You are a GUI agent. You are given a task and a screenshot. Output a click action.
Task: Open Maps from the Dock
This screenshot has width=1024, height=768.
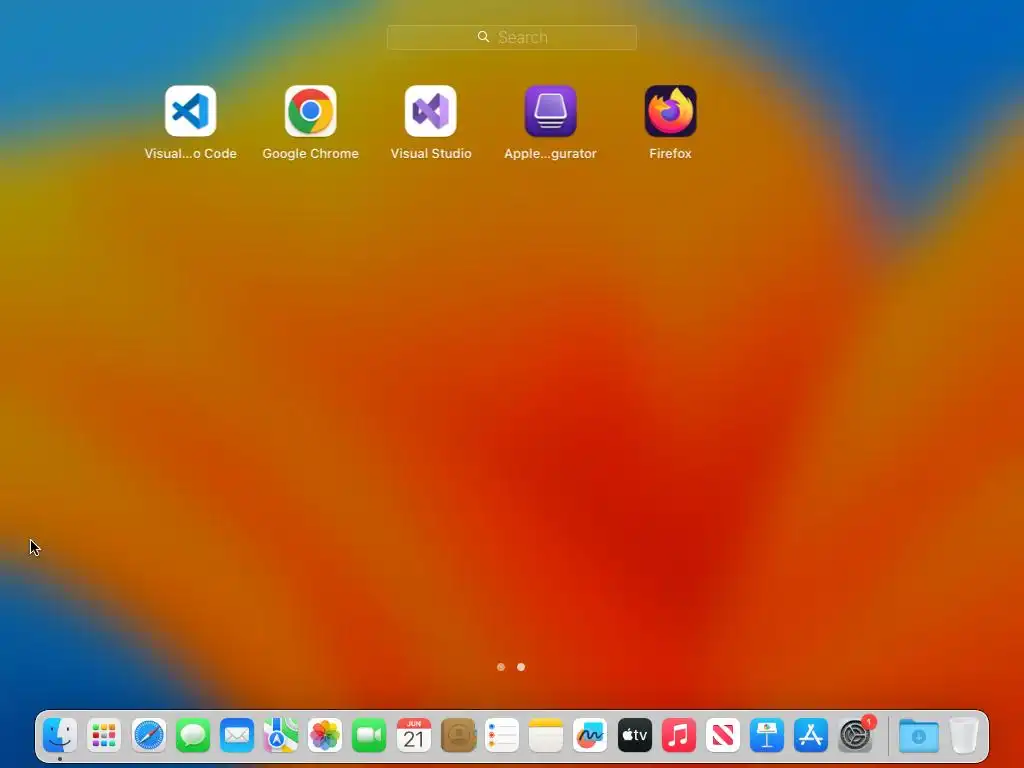pyautogui.click(x=281, y=735)
